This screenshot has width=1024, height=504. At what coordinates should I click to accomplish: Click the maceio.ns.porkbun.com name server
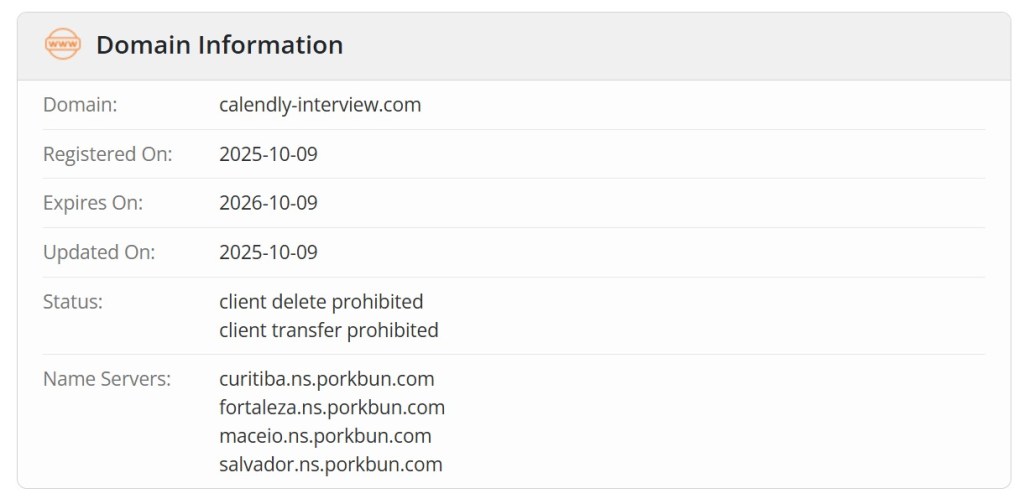pos(325,436)
